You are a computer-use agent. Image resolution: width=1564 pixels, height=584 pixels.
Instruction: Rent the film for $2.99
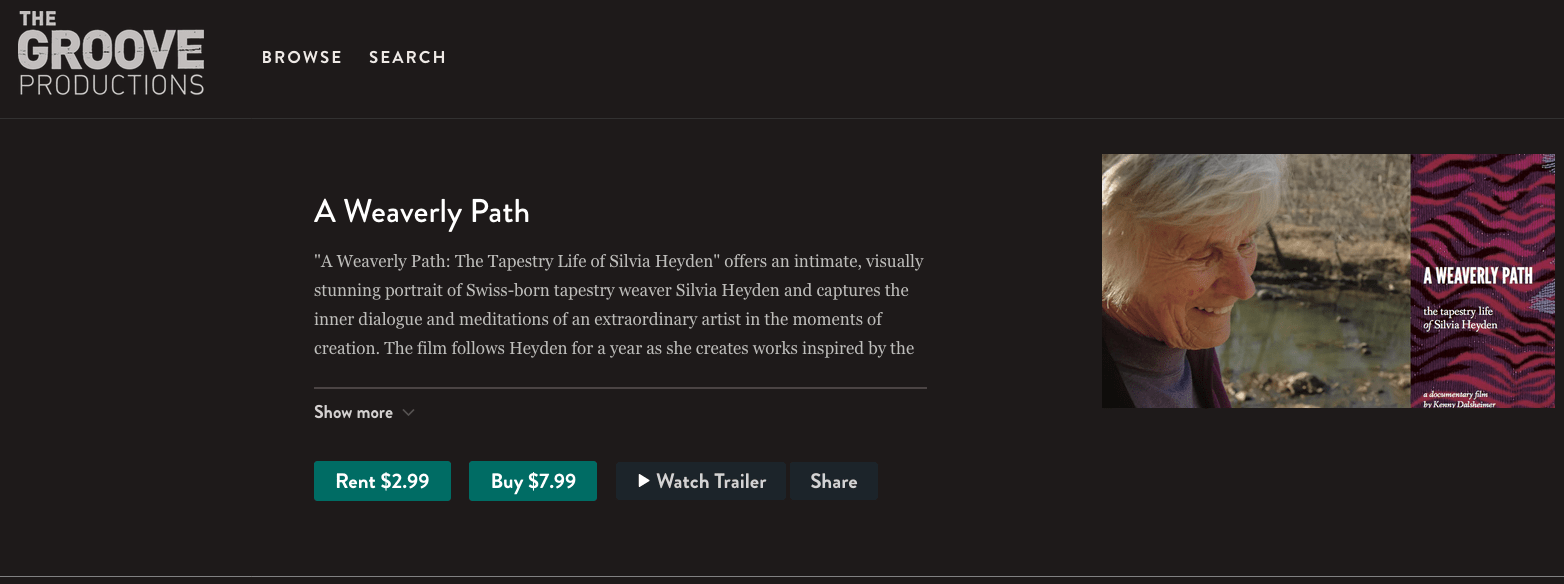coord(382,481)
